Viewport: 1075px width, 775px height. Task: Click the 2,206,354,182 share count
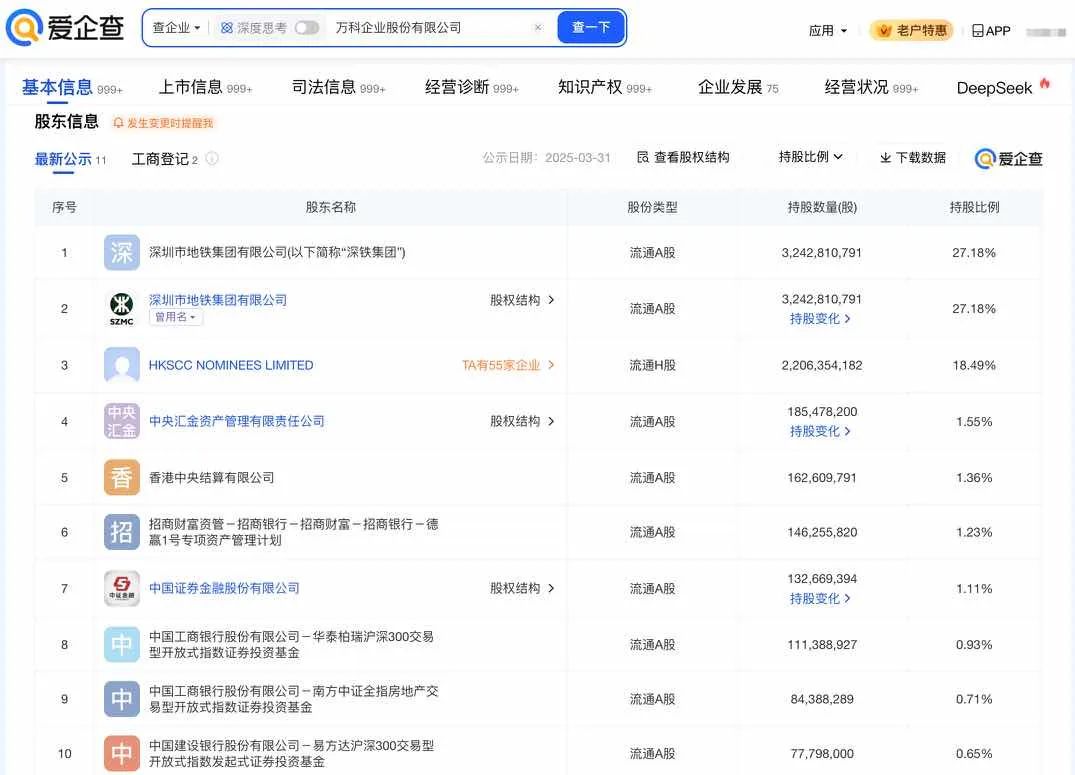click(x=821, y=366)
